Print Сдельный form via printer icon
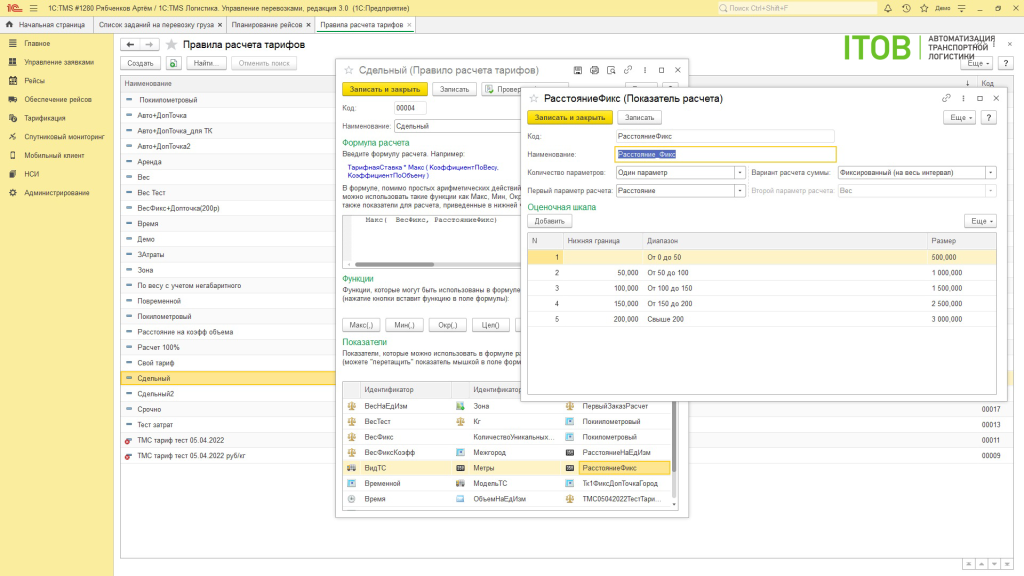Viewport: 1024px width, 576px height. 594,70
